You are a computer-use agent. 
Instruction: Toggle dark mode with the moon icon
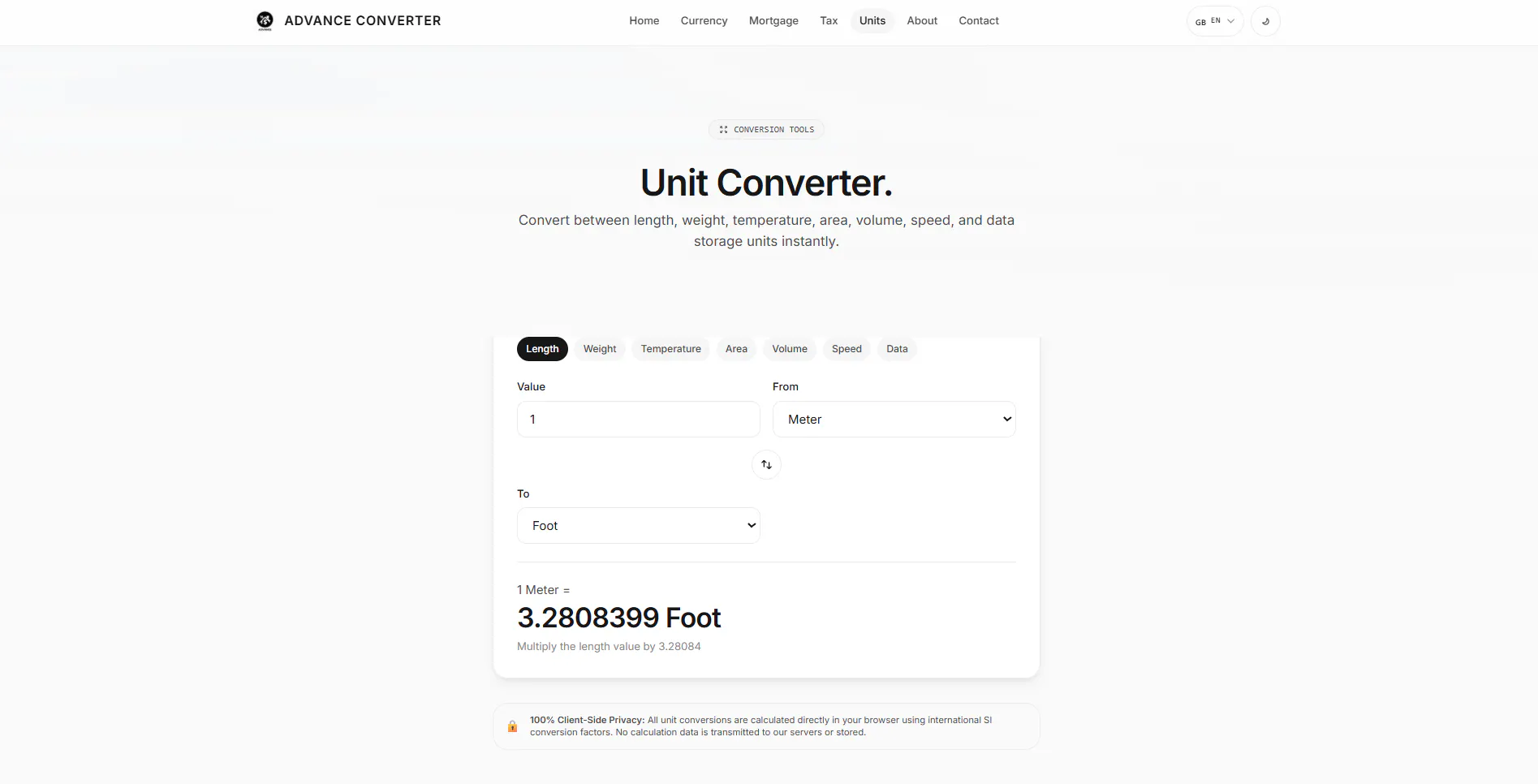tap(1265, 21)
